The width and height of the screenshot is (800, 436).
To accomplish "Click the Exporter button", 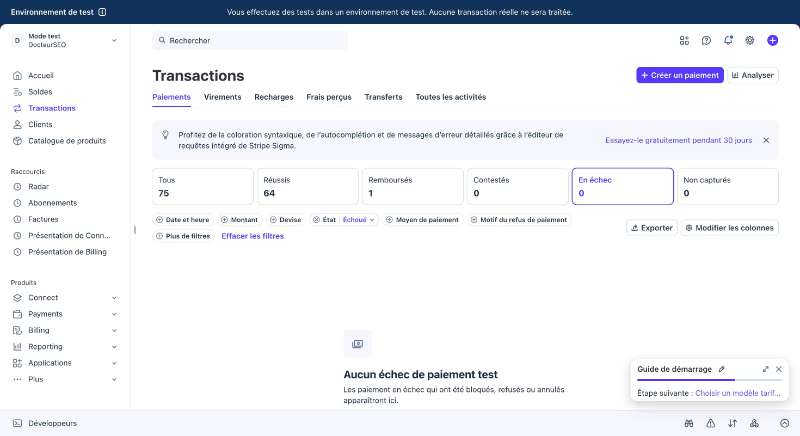I will [x=652, y=228].
